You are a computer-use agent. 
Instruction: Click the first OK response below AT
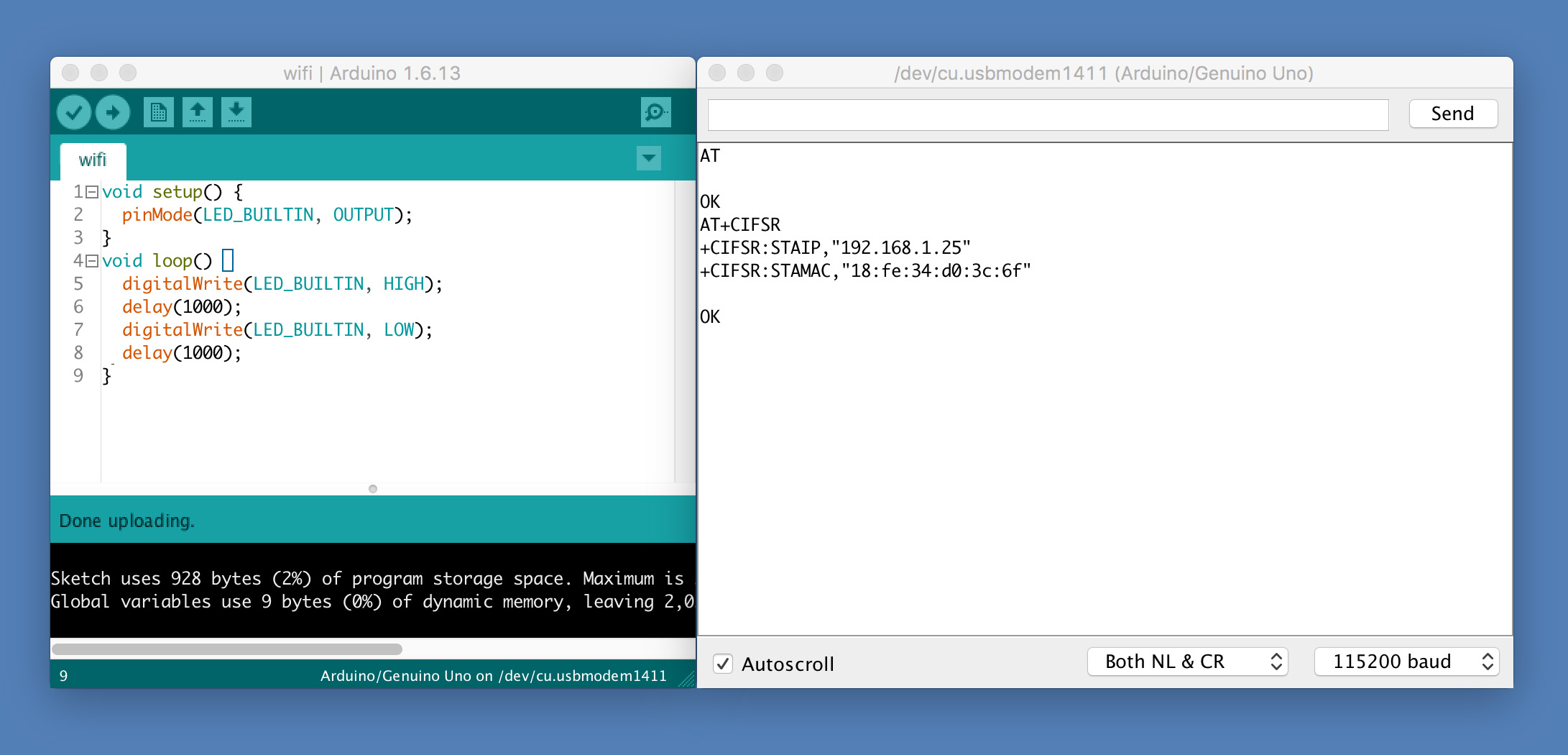[710, 202]
